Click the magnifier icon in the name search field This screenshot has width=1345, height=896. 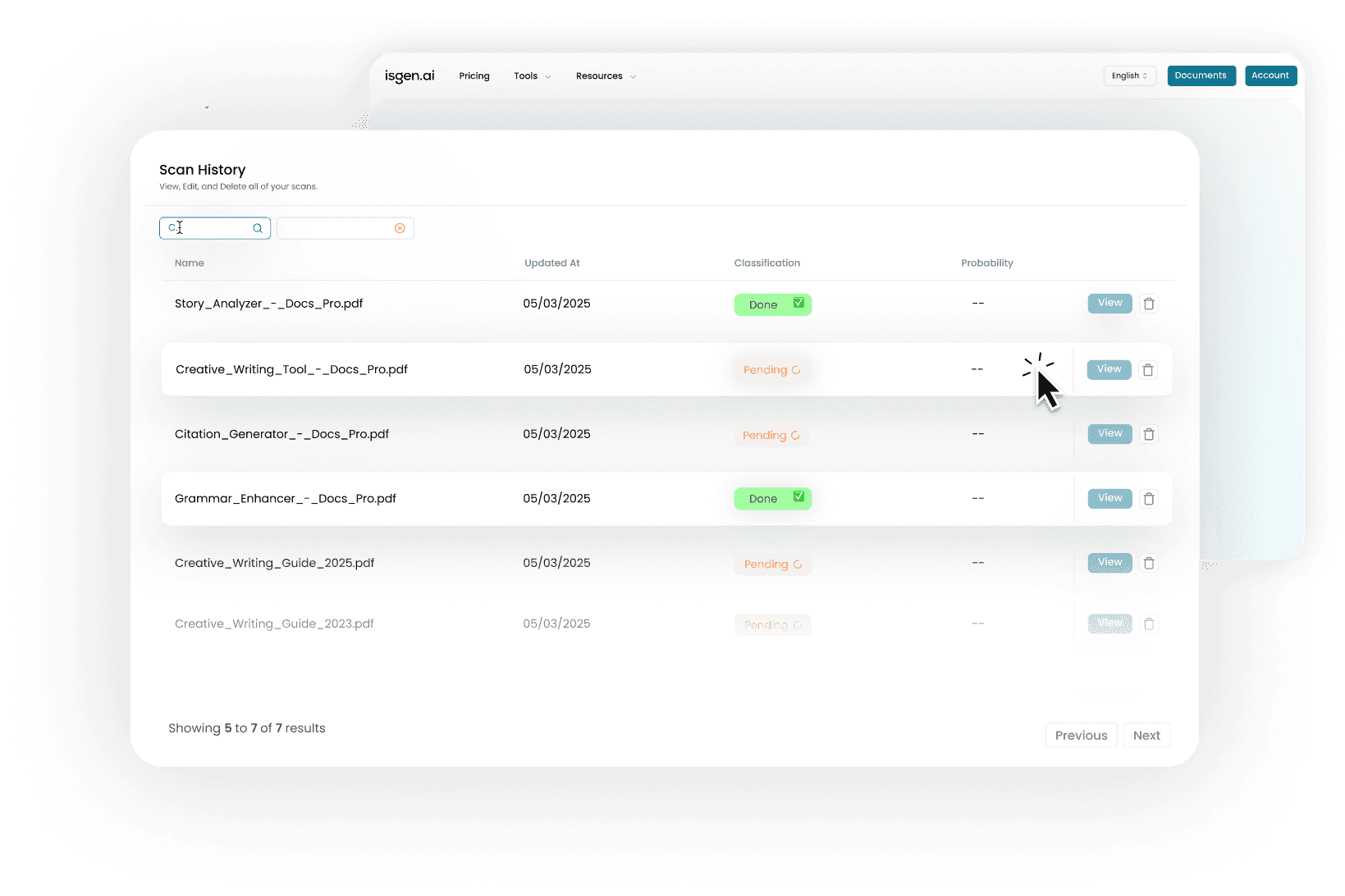click(x=257, y=228)
